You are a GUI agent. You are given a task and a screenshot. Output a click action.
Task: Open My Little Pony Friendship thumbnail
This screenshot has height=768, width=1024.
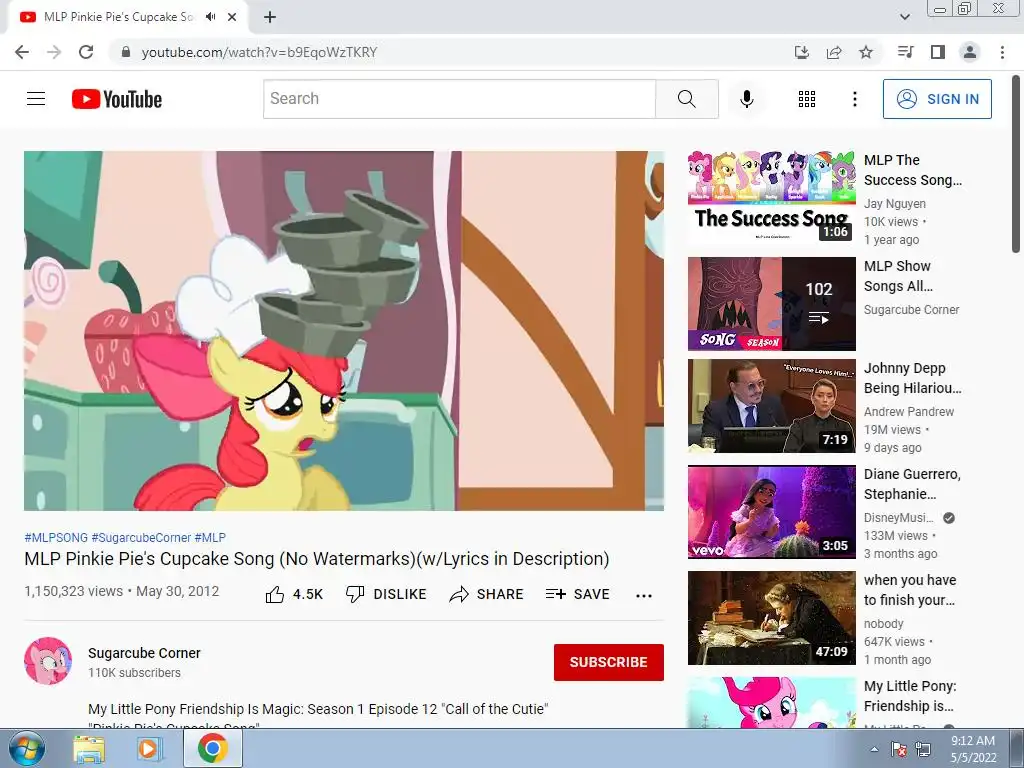(x=771, y=703)
